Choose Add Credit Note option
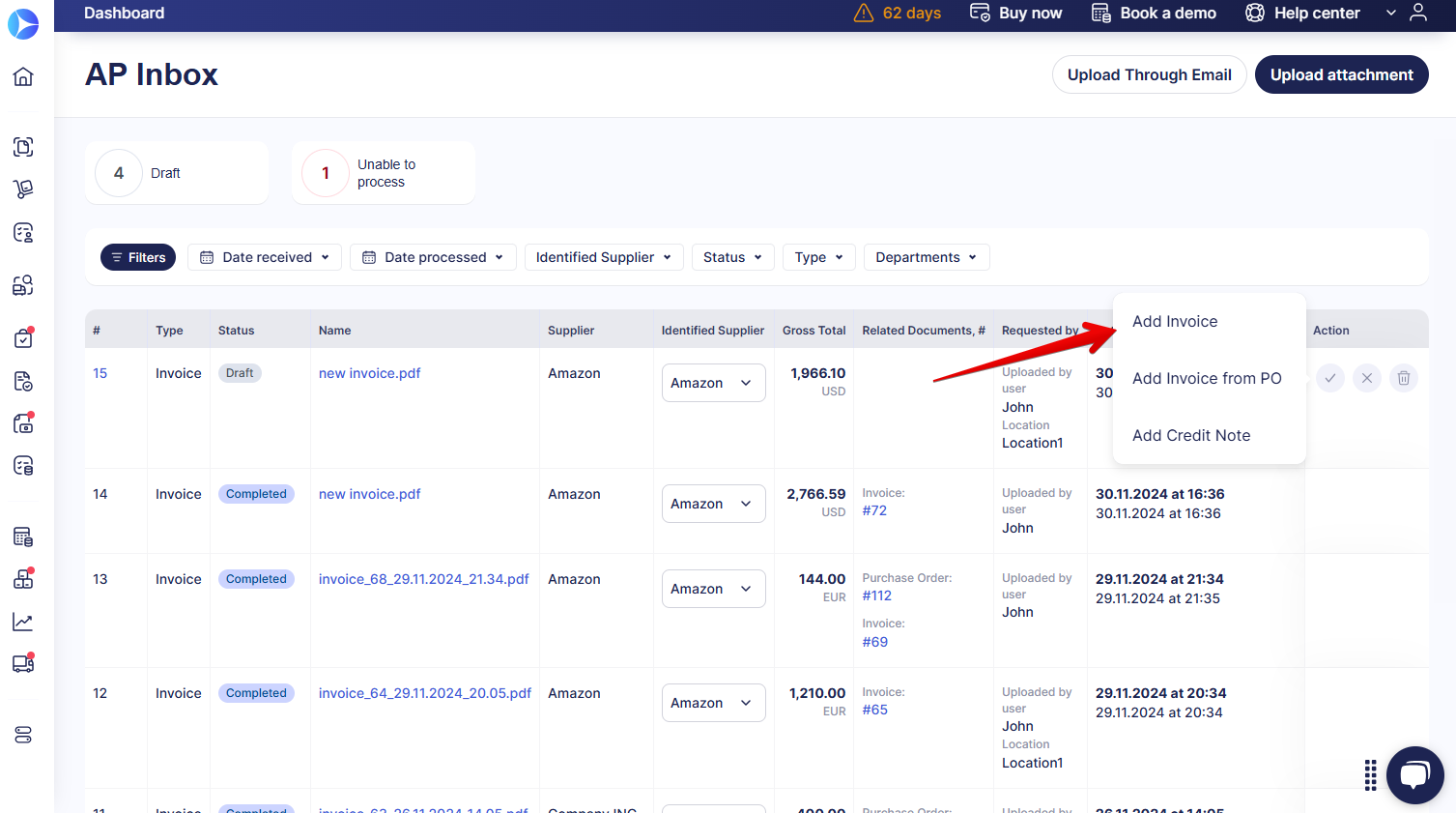The height and width of the screenshot is (813, 1456). click(x=1191, y=436)
